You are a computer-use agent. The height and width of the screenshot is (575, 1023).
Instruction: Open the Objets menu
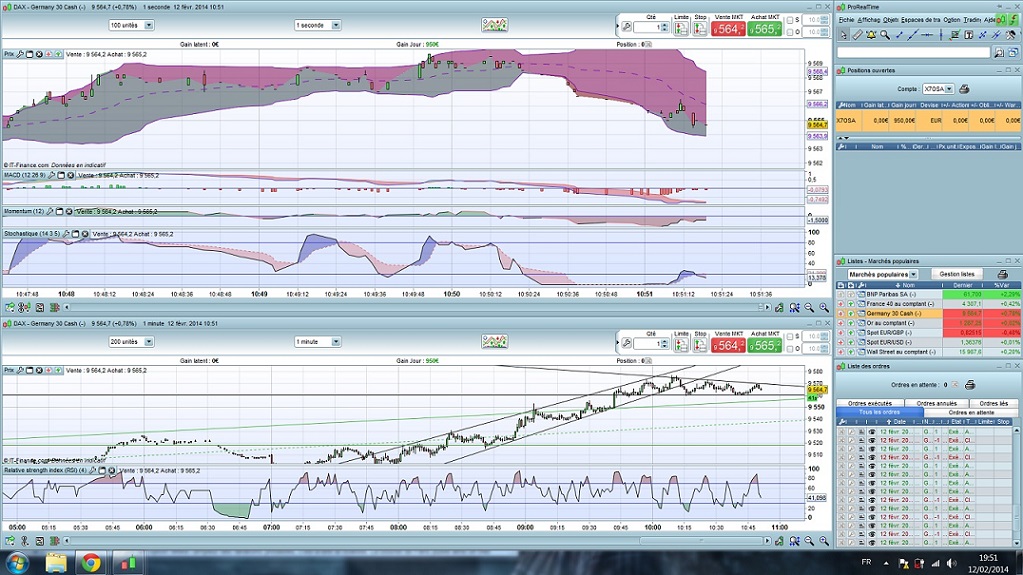click(x=891, y=20)
